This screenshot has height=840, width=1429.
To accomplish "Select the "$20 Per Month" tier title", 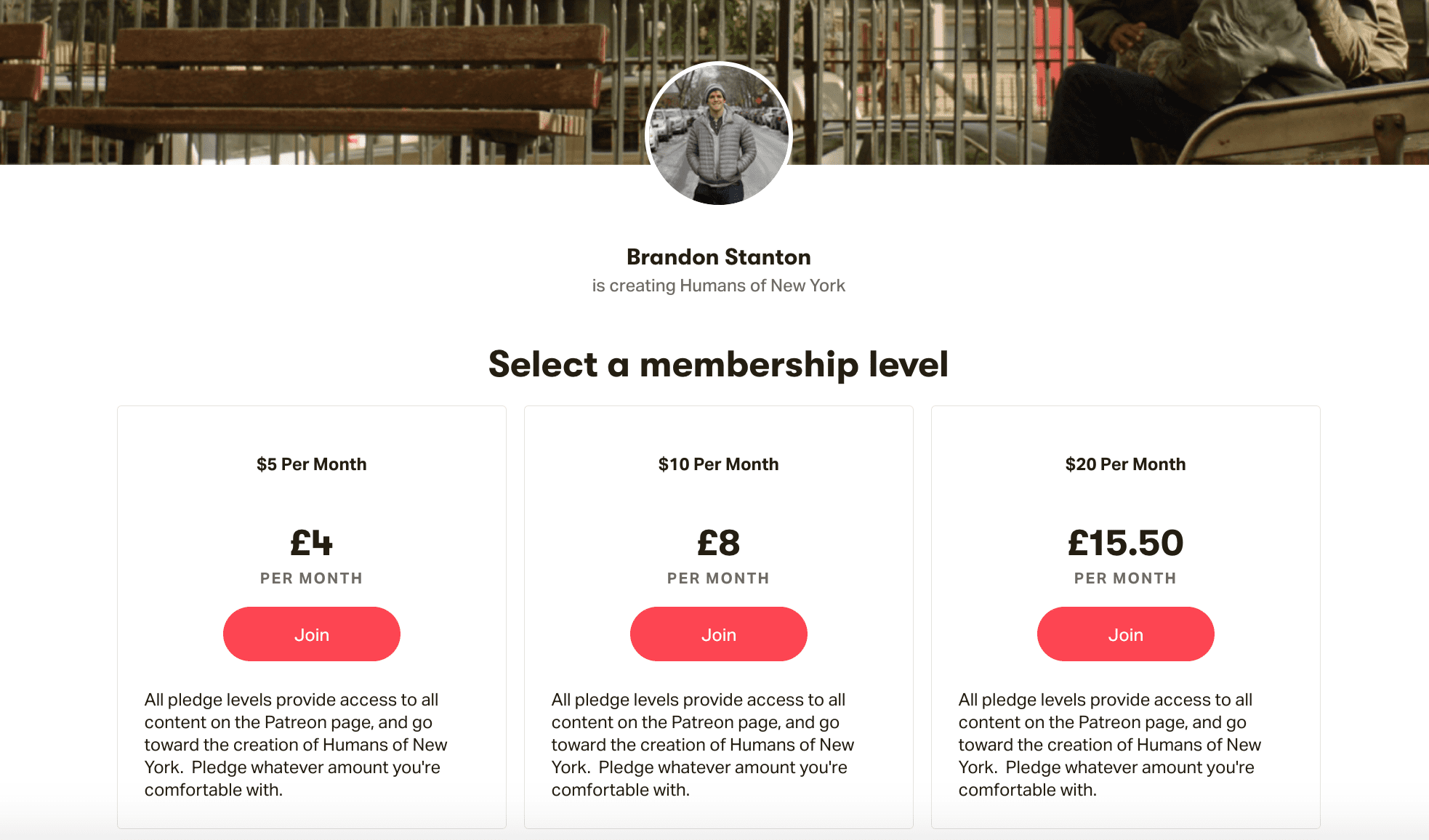I will (x=1125, y=464).
